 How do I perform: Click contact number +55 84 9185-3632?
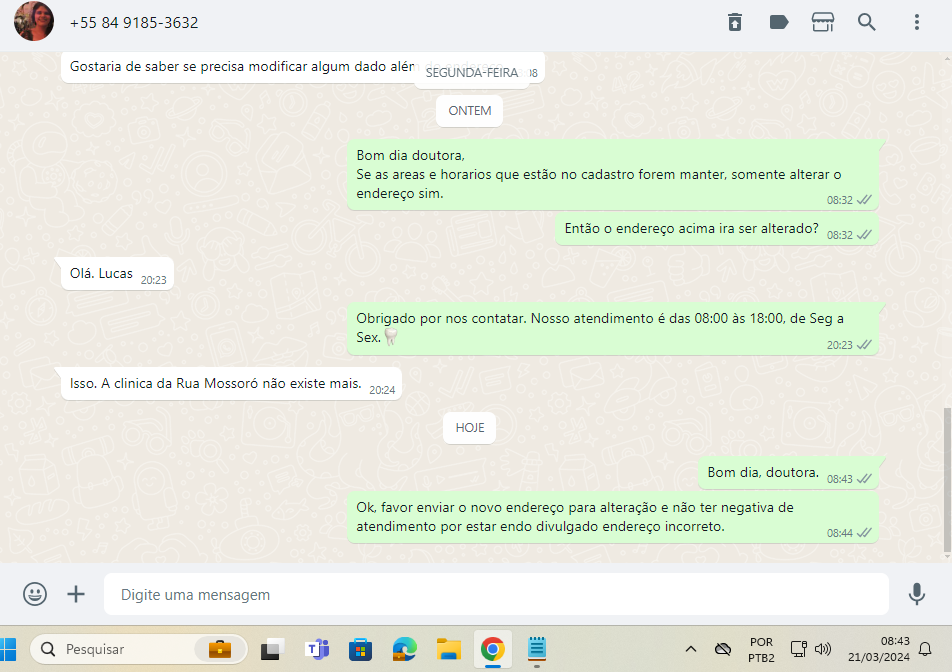(x=134, y=23)
